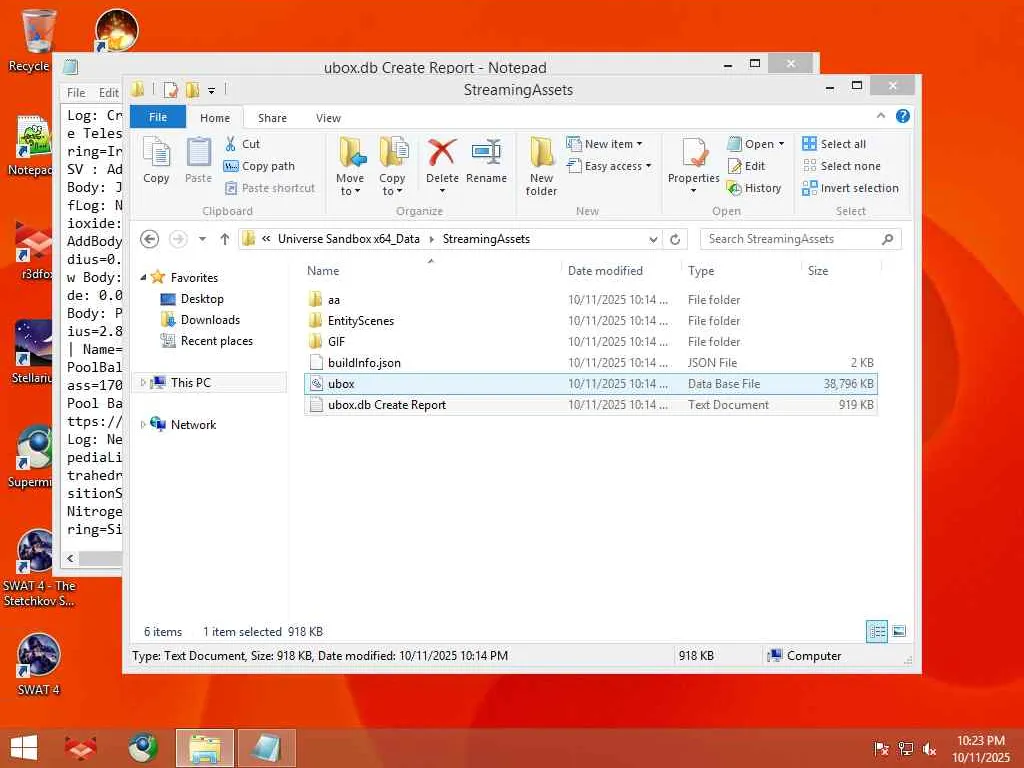Viewport: 1024px width, 768px height.
Task: Create a New folder
Action: pos(541,167)
